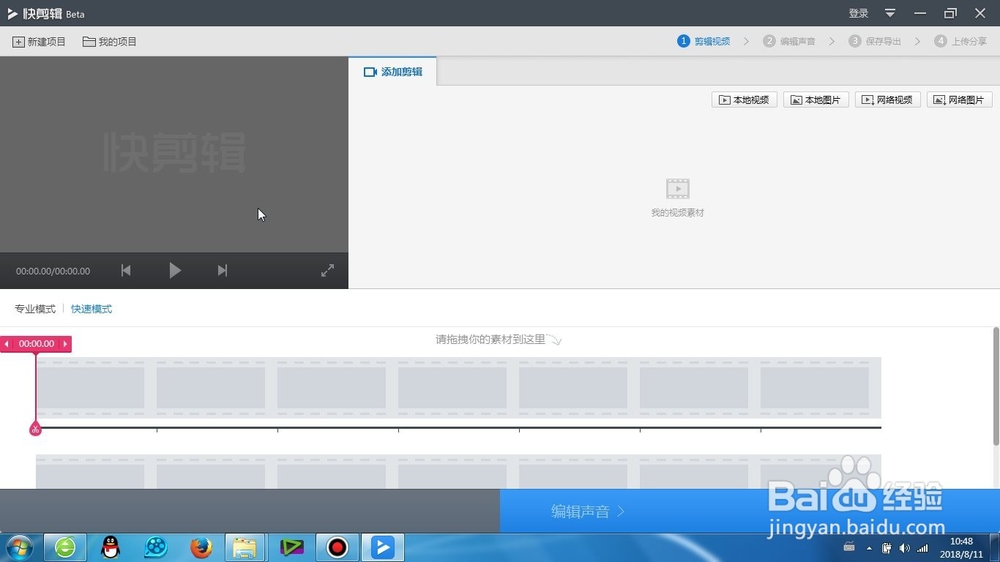This screenshot has width=1000, height=562.
Task: Go to step 2 编辑声音
Action: 789,41
